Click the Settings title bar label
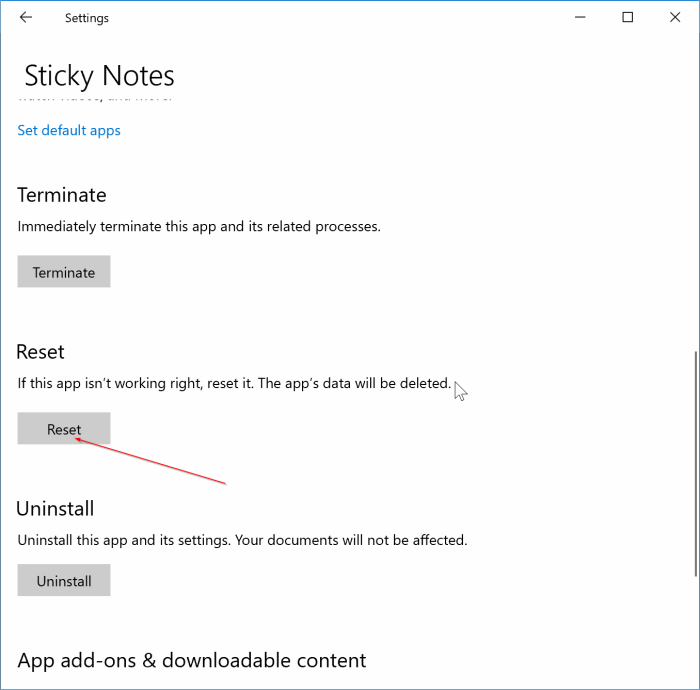 tap(87, 18)
